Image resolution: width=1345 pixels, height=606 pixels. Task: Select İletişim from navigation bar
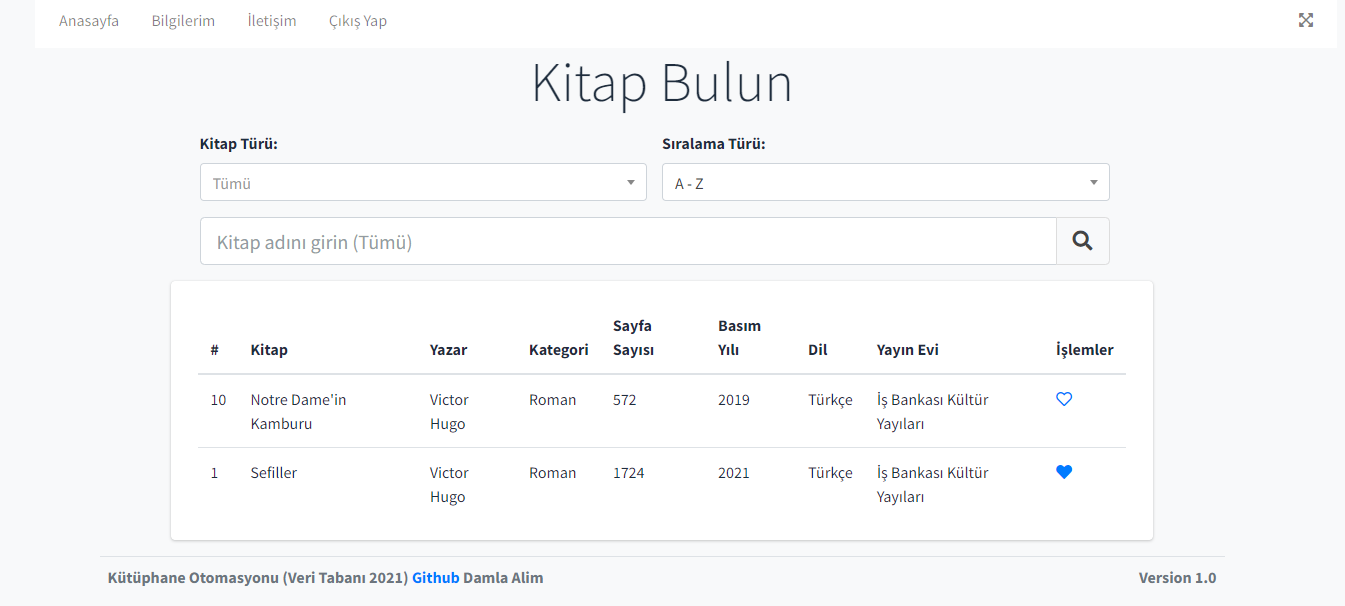click(x=271, y=20)
